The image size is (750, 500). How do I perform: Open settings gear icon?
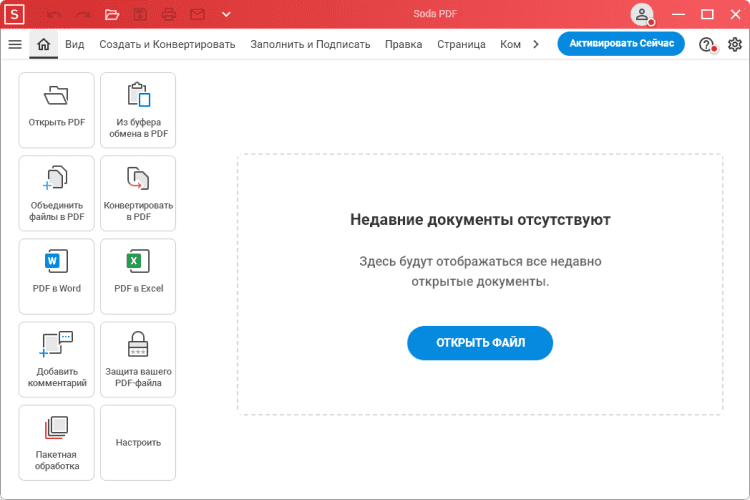pyautogui.click(x=735, y=44)
